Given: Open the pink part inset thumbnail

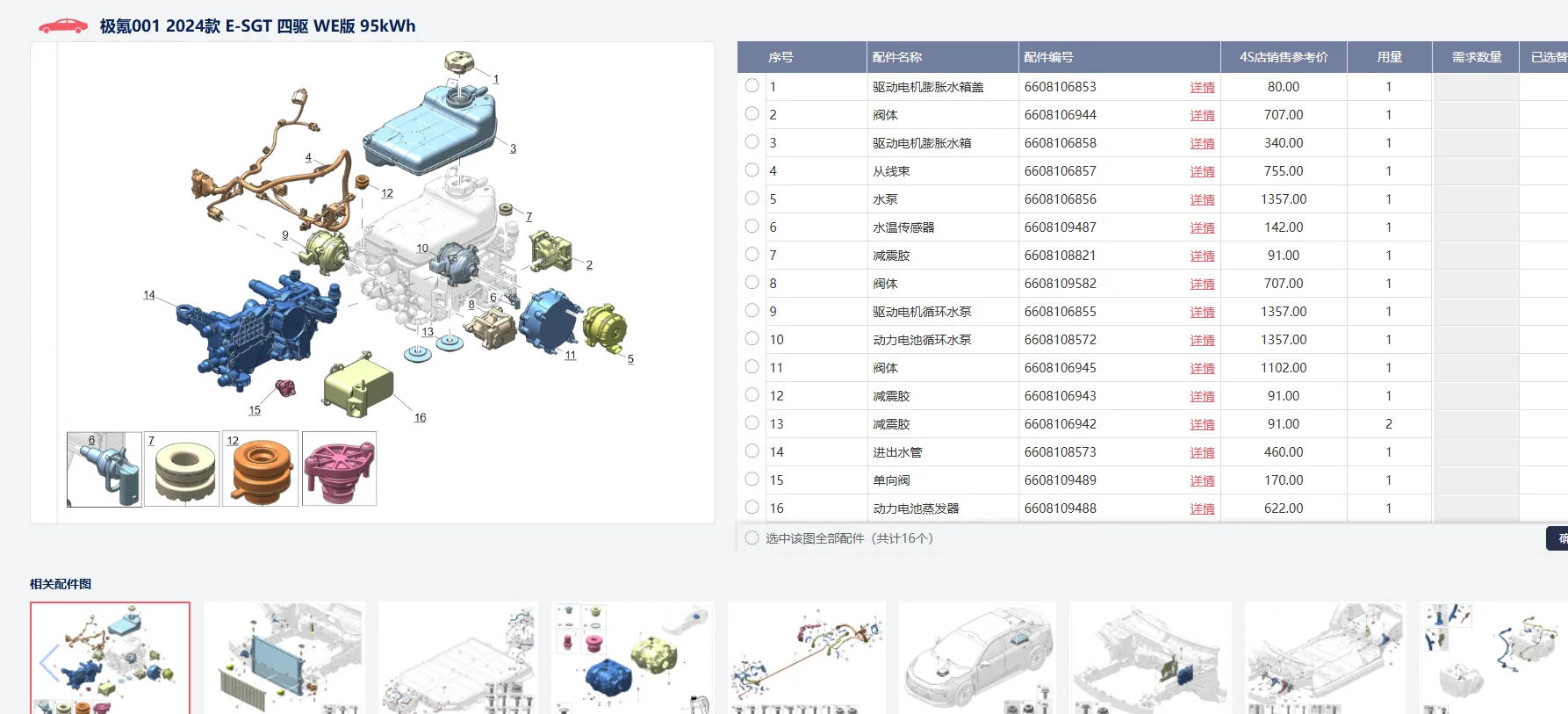Looking at the screenshot, I should click(339, 469).
